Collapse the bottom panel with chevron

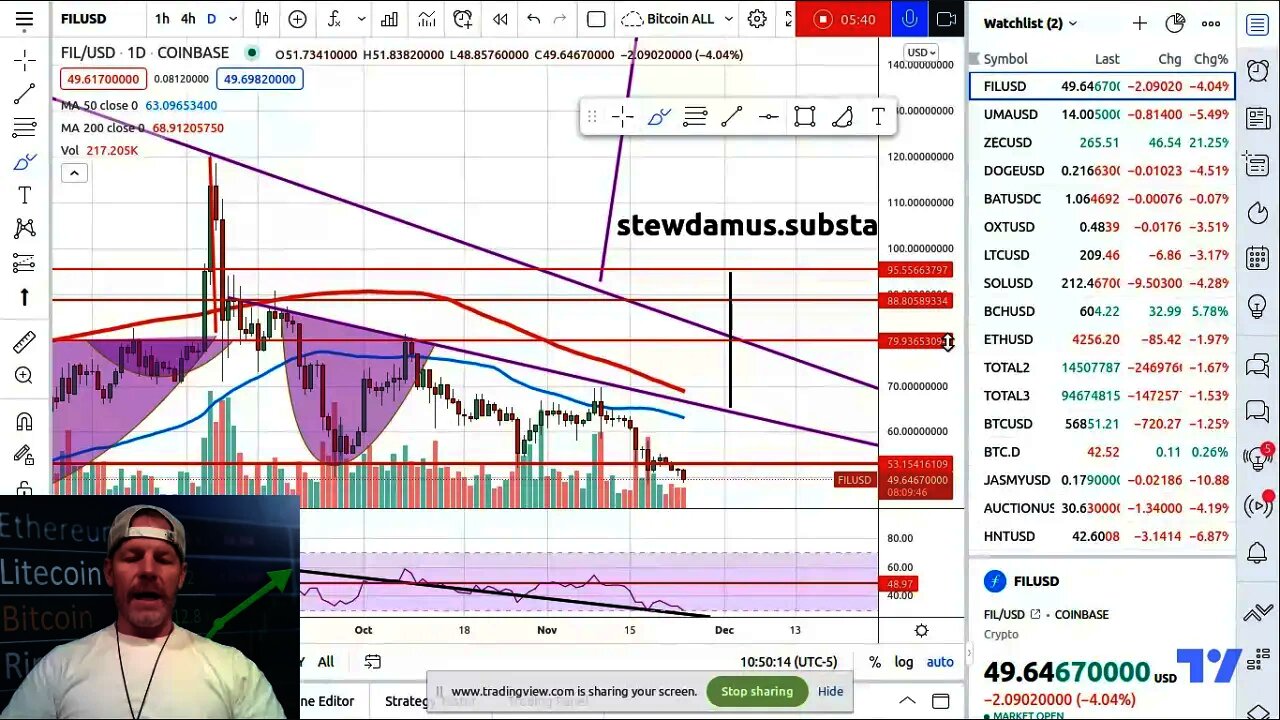907,701
